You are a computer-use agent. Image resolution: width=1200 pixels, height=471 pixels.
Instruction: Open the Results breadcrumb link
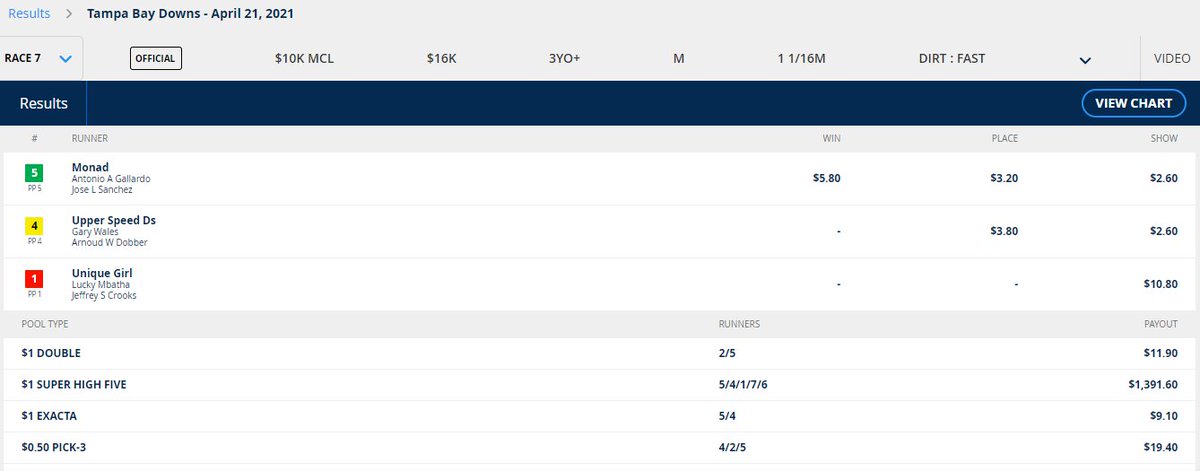pyautogui.click(x=29, y=15)
